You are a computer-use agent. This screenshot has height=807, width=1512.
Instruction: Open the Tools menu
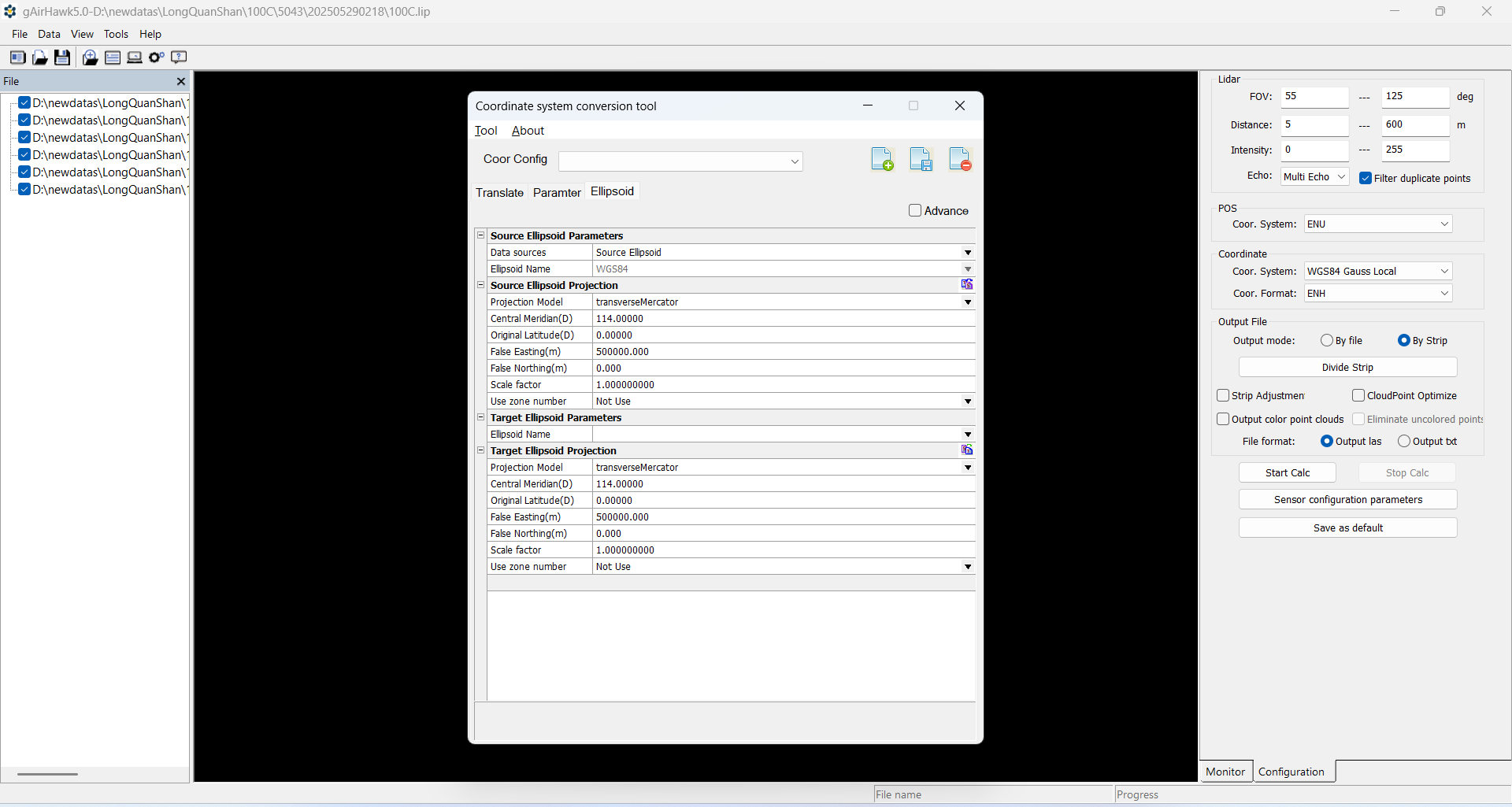[116, 35]
